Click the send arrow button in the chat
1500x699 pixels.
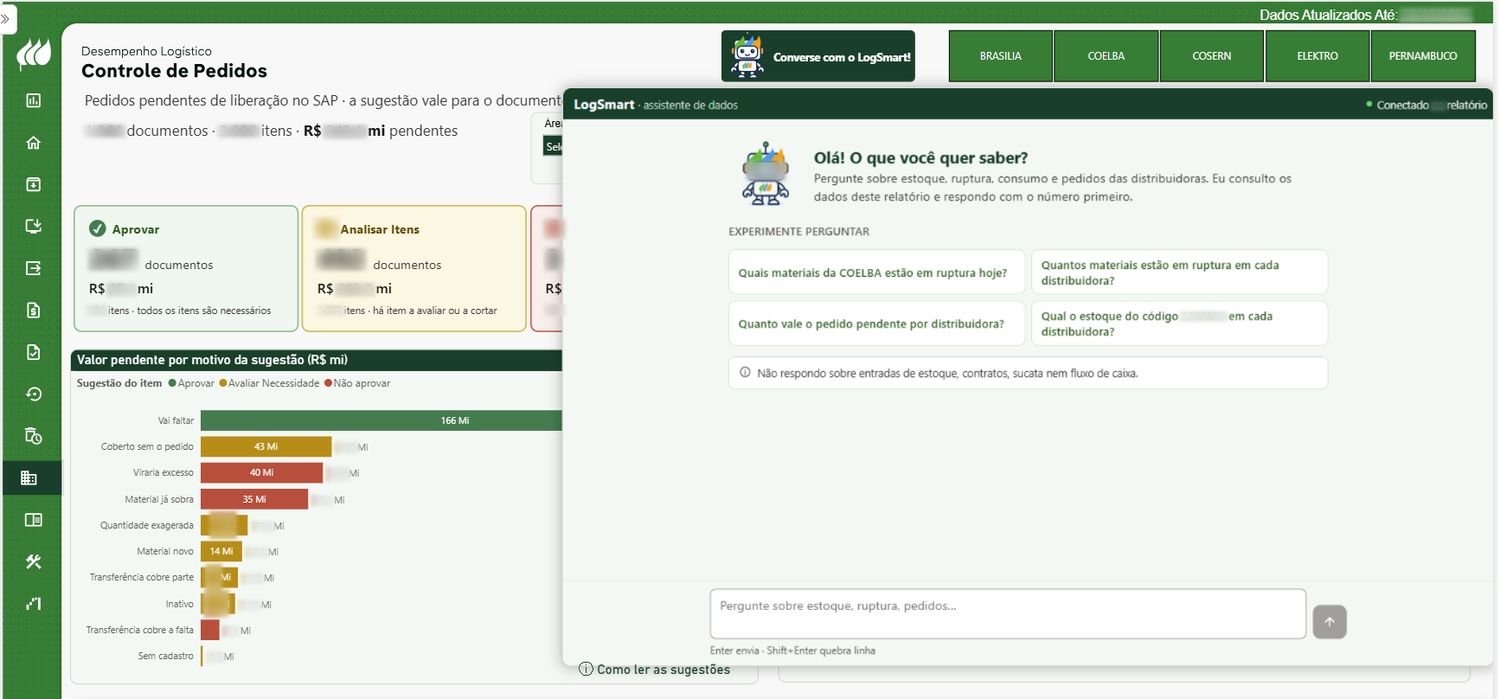pyautogui.click(x=1330, y=622)
